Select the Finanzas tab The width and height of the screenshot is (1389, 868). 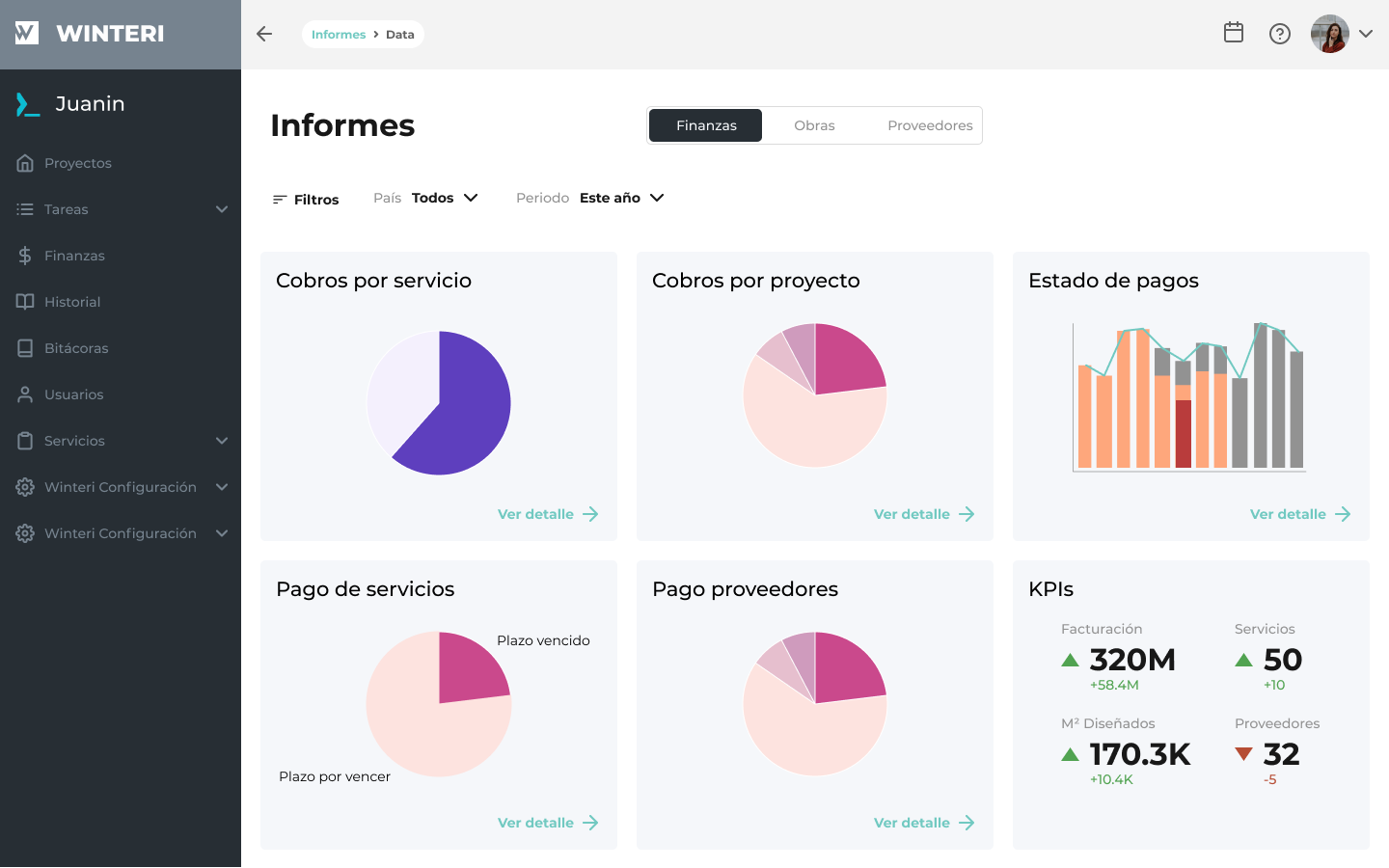click(x=706, y=125)
